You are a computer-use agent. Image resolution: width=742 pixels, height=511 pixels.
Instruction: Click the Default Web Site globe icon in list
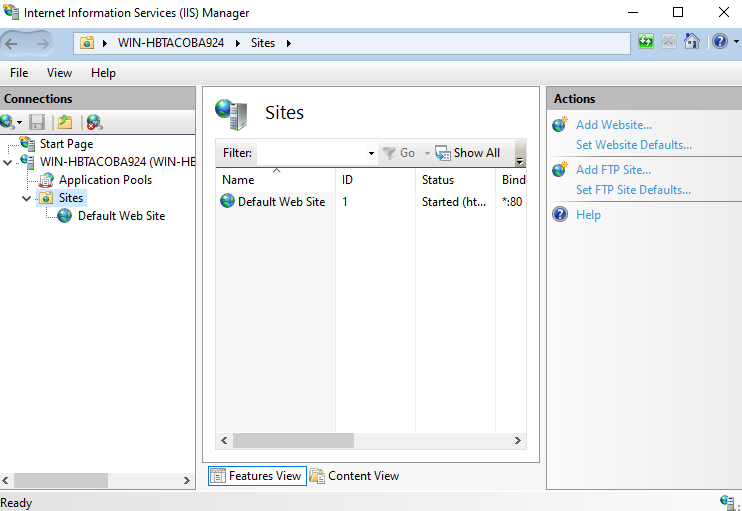point(228,201)
